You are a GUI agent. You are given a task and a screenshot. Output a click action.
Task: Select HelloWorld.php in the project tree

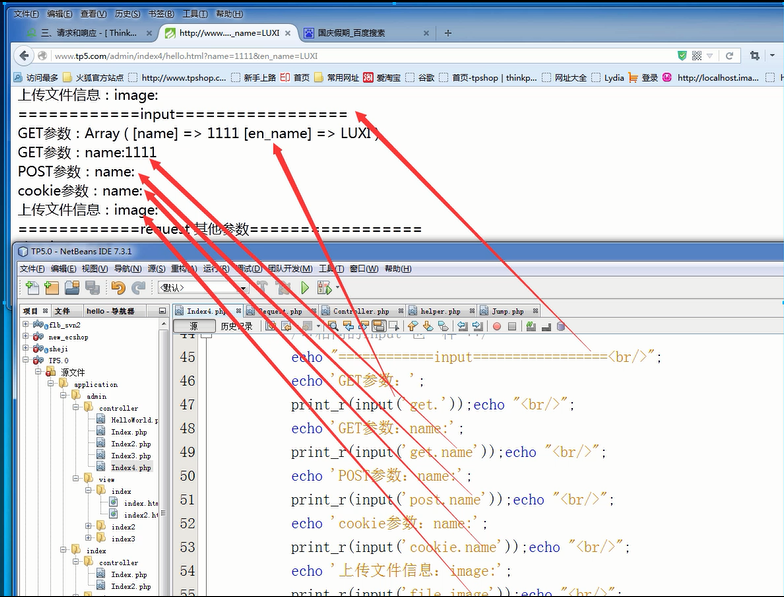coord(134,420)
